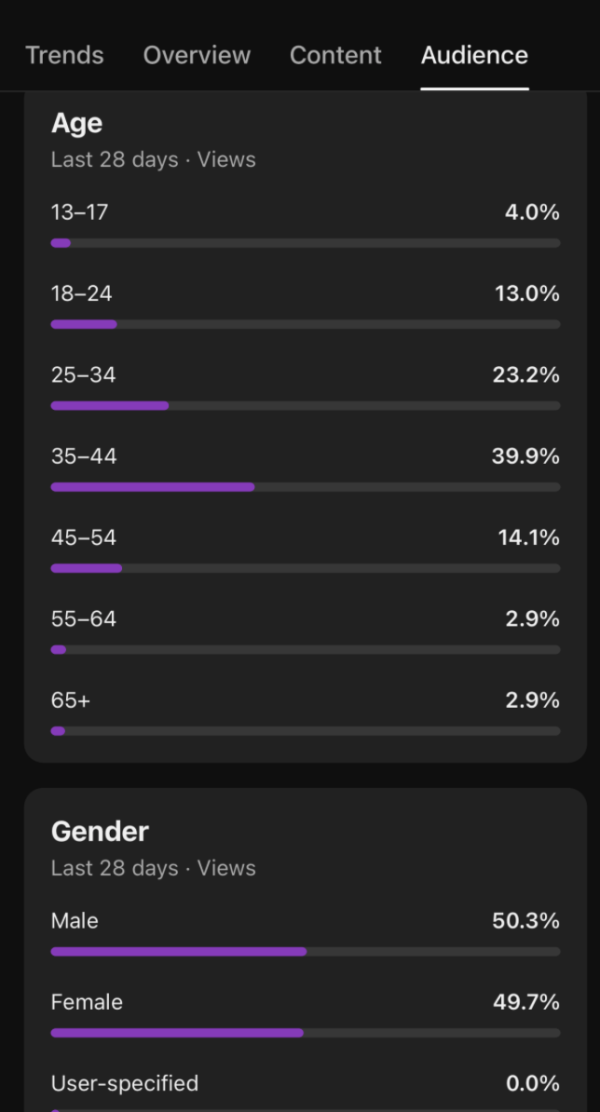
Task: Click the Female gender progress bar
Action: click(305, 1033)
